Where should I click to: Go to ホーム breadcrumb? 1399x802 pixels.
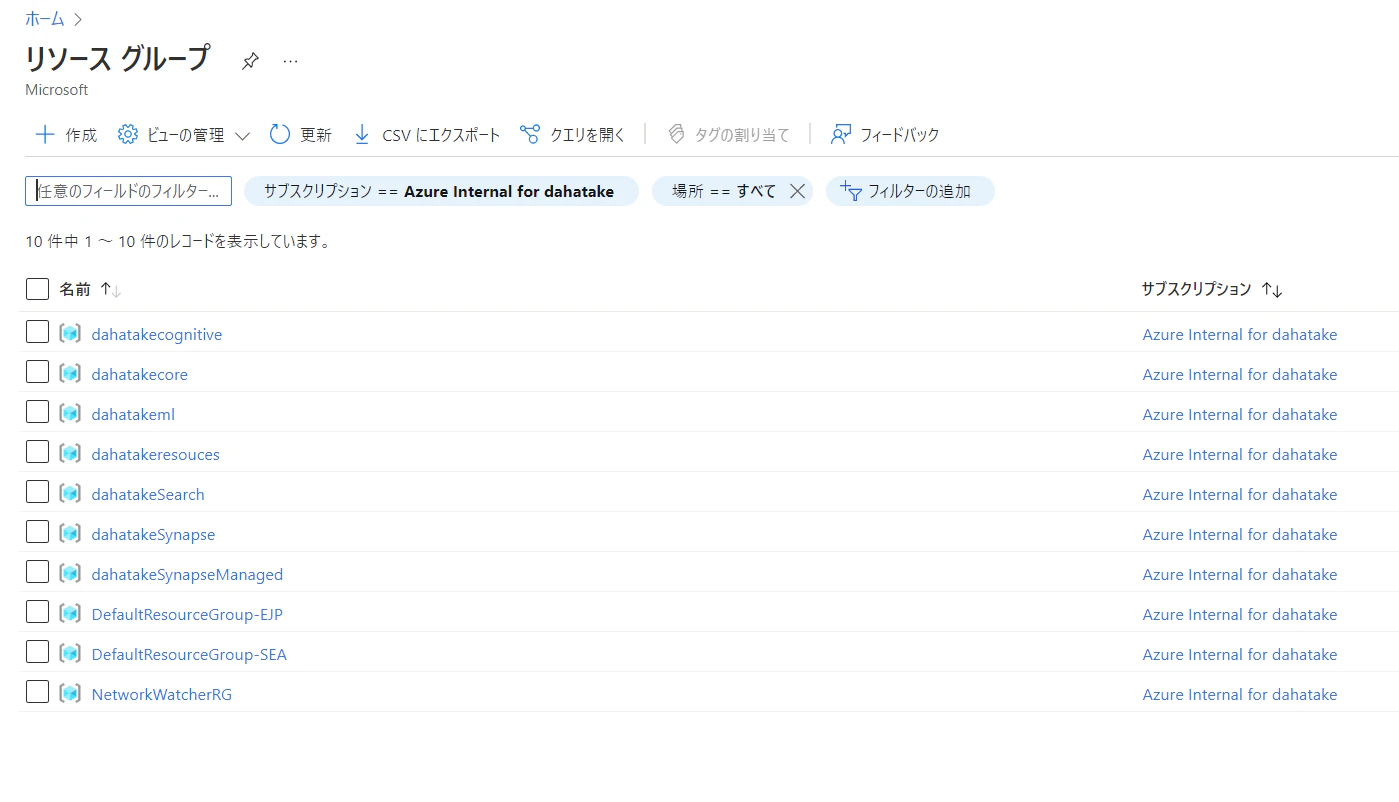click(x=45, y=19)
